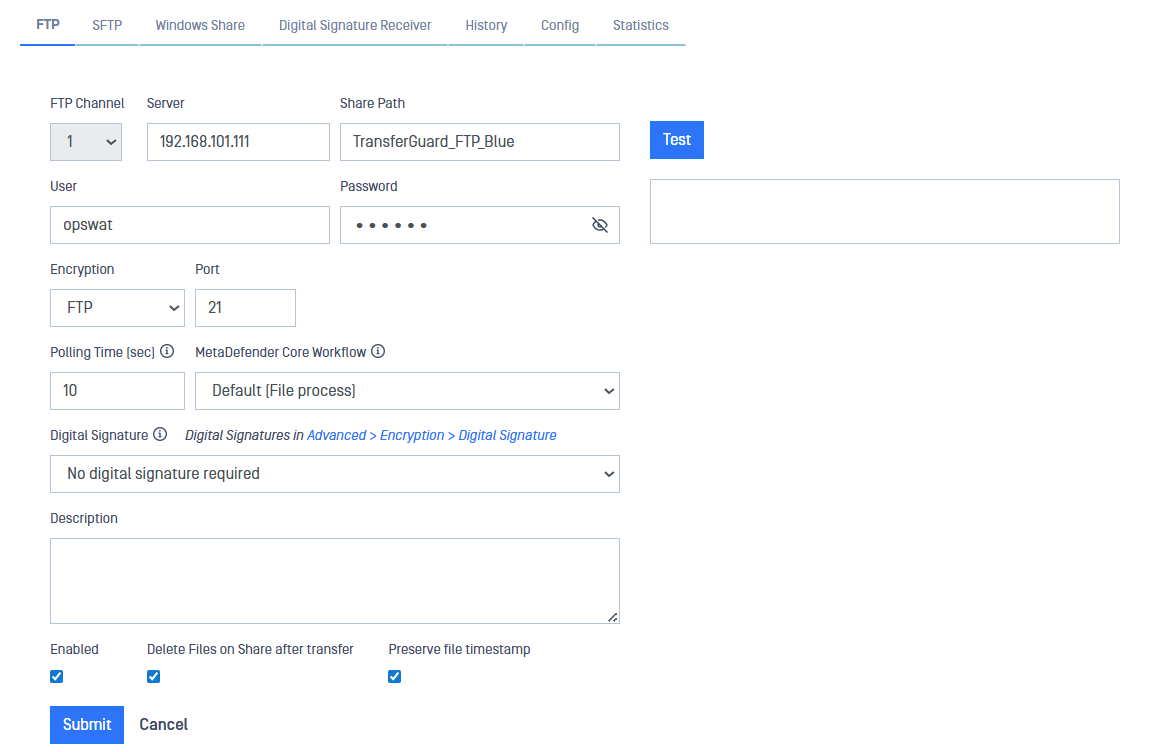The image size is (1169, 752).
Task: Open MetaDefender Core Workflow dropdown
Action: [x=407, y=391]
